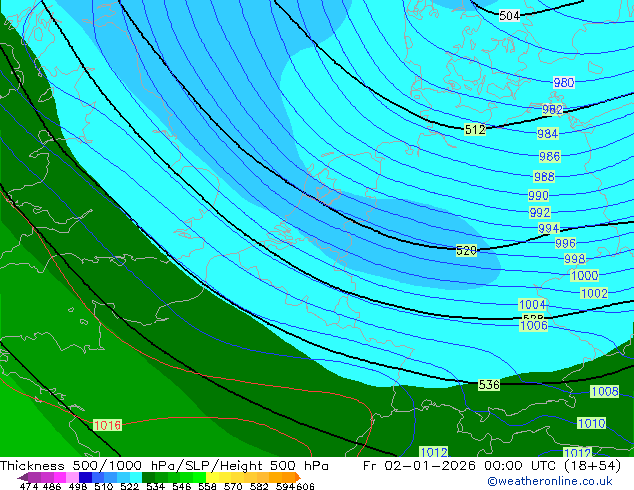Pick the darkest green swatch above 534

point(148,477)
